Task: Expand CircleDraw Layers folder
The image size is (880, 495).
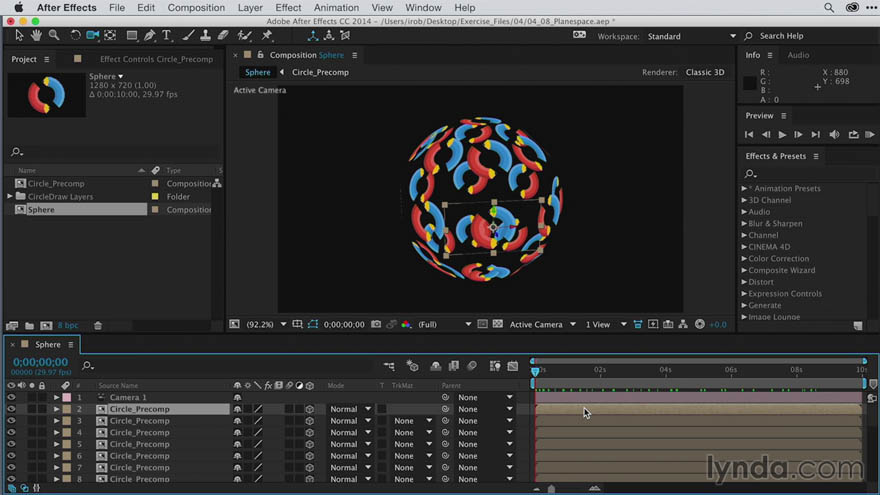Action: click(10, 196)
